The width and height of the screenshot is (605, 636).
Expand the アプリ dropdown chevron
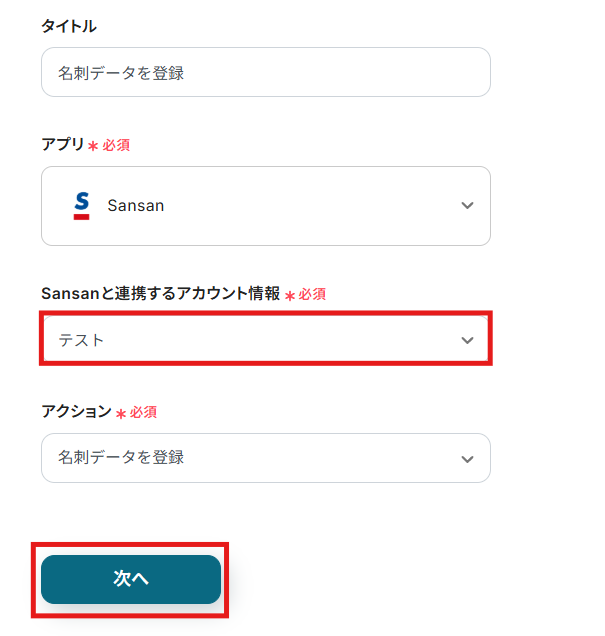pos(467,206)
